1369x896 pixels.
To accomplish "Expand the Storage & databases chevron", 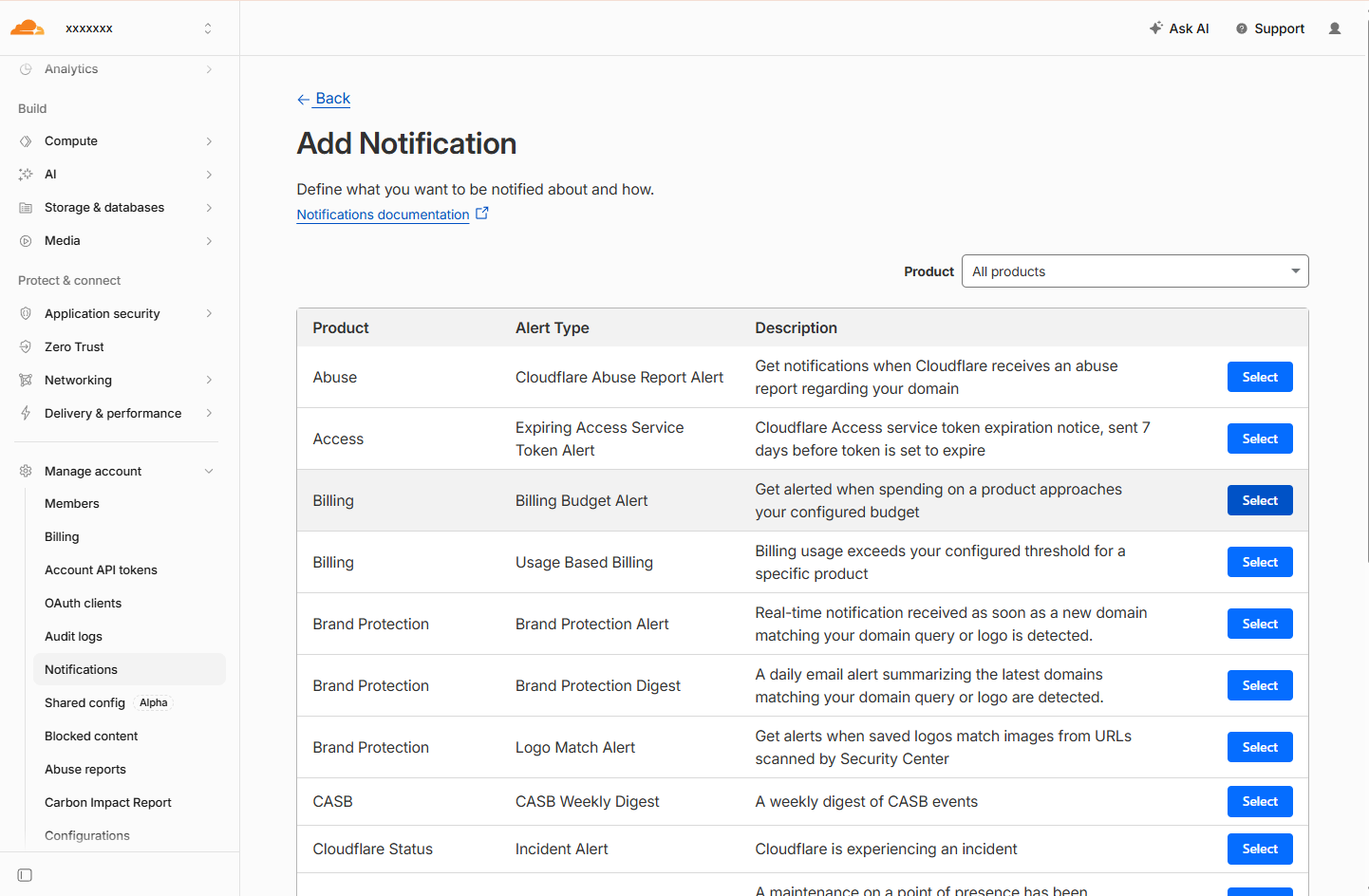I will [209, 208].
